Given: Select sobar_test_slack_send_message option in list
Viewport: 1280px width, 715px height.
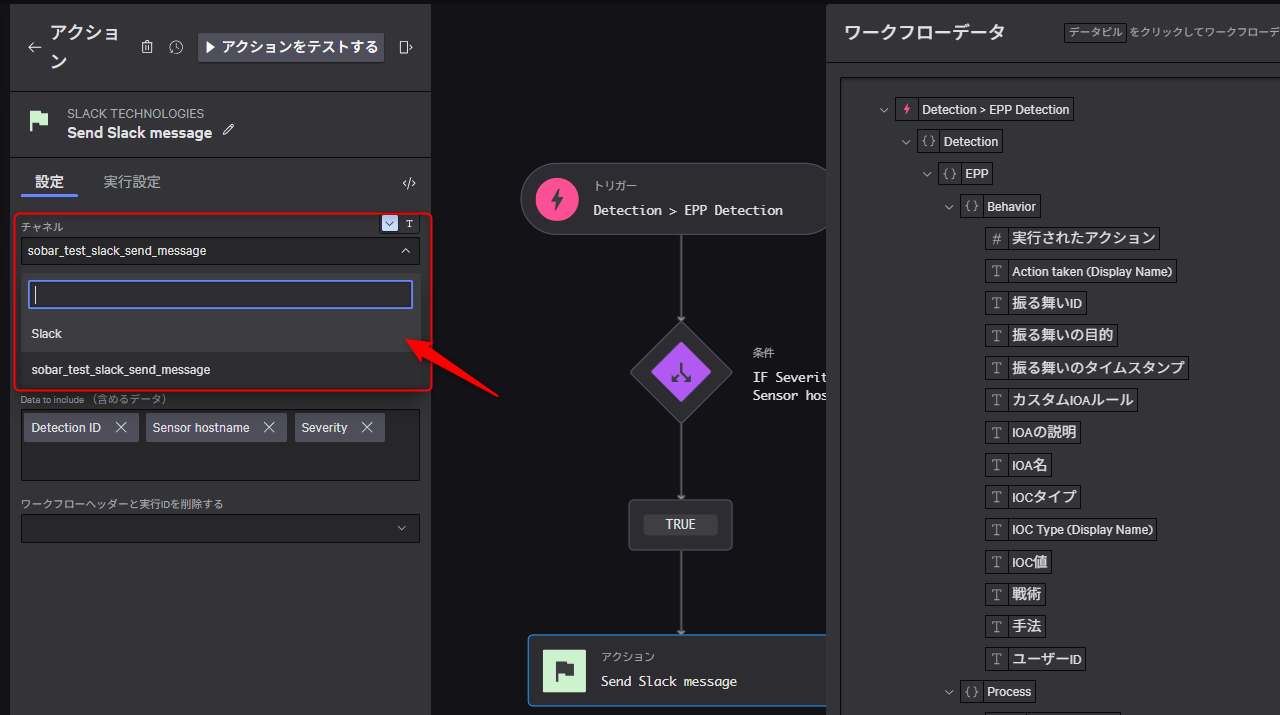Looking at the screenshot, I should coord(220,370).
